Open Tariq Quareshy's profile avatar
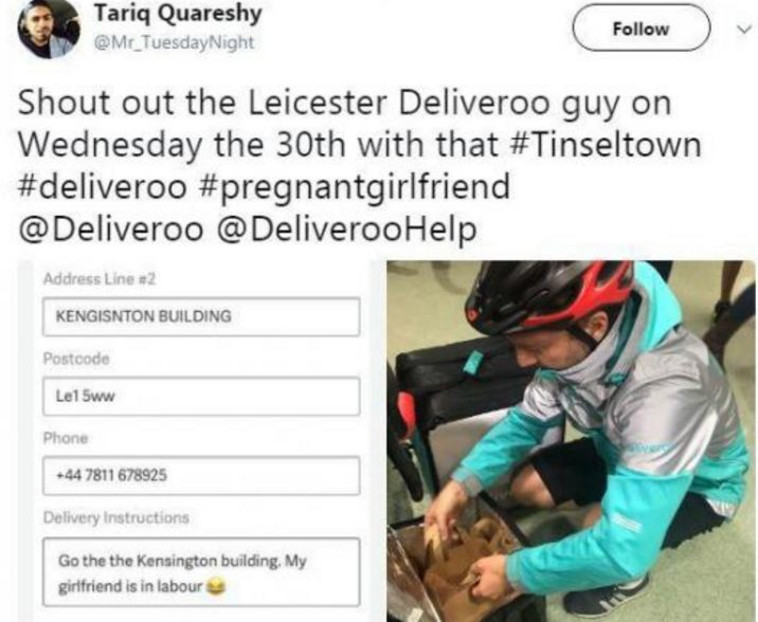The height and width of the screenshot is (622, 758). 48,29
